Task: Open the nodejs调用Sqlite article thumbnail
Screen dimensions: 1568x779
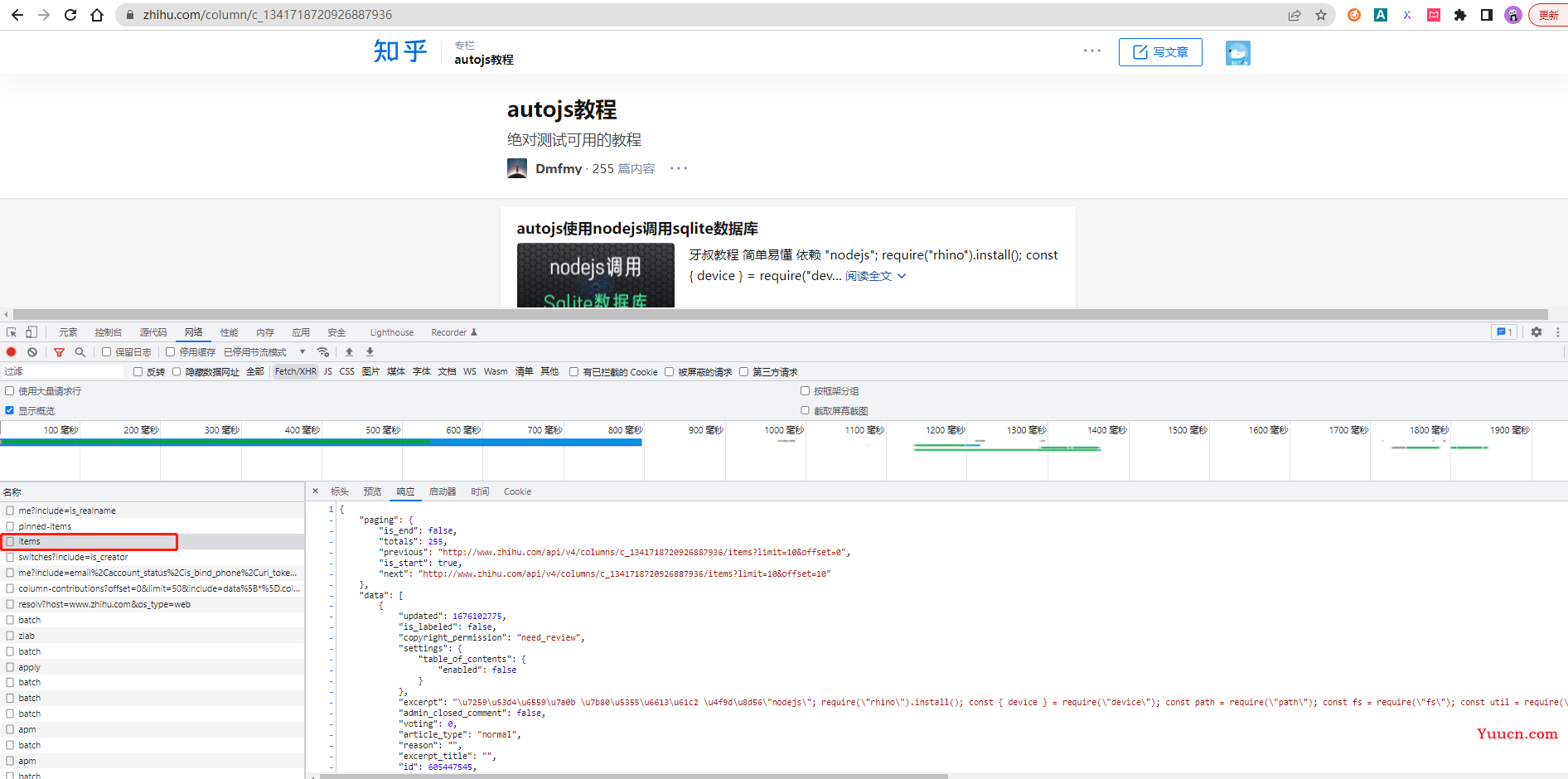Action: pyautogui.click(x=596, y=275)
